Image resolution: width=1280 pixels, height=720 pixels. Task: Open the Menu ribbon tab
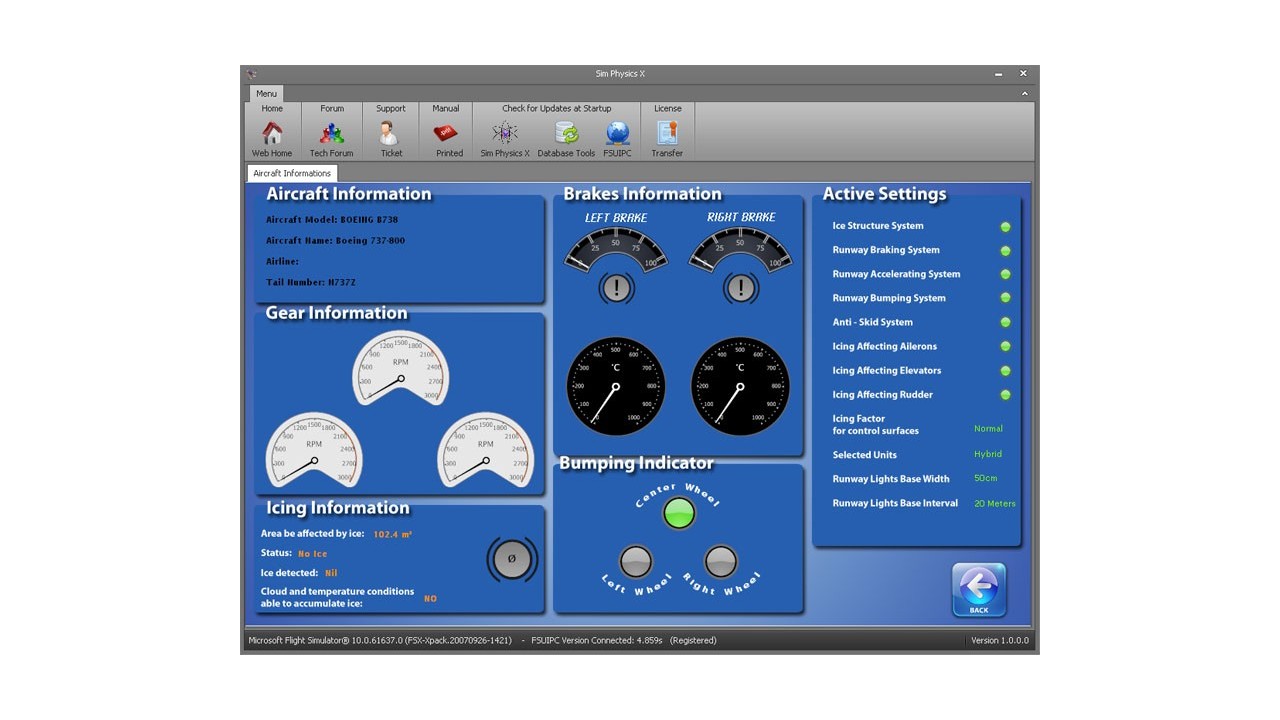[x=266, y=94]
